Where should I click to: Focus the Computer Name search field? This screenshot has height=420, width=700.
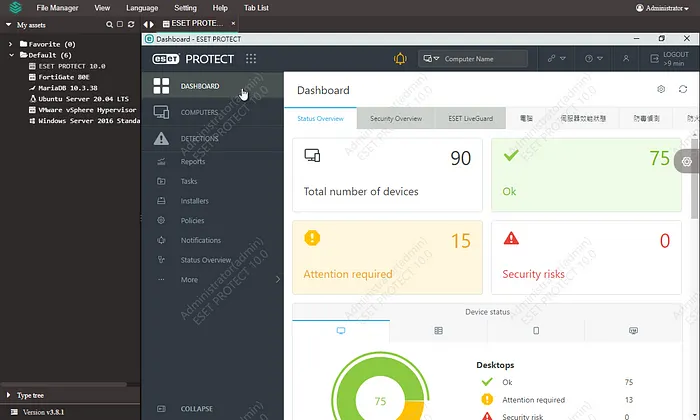point(484,58)
